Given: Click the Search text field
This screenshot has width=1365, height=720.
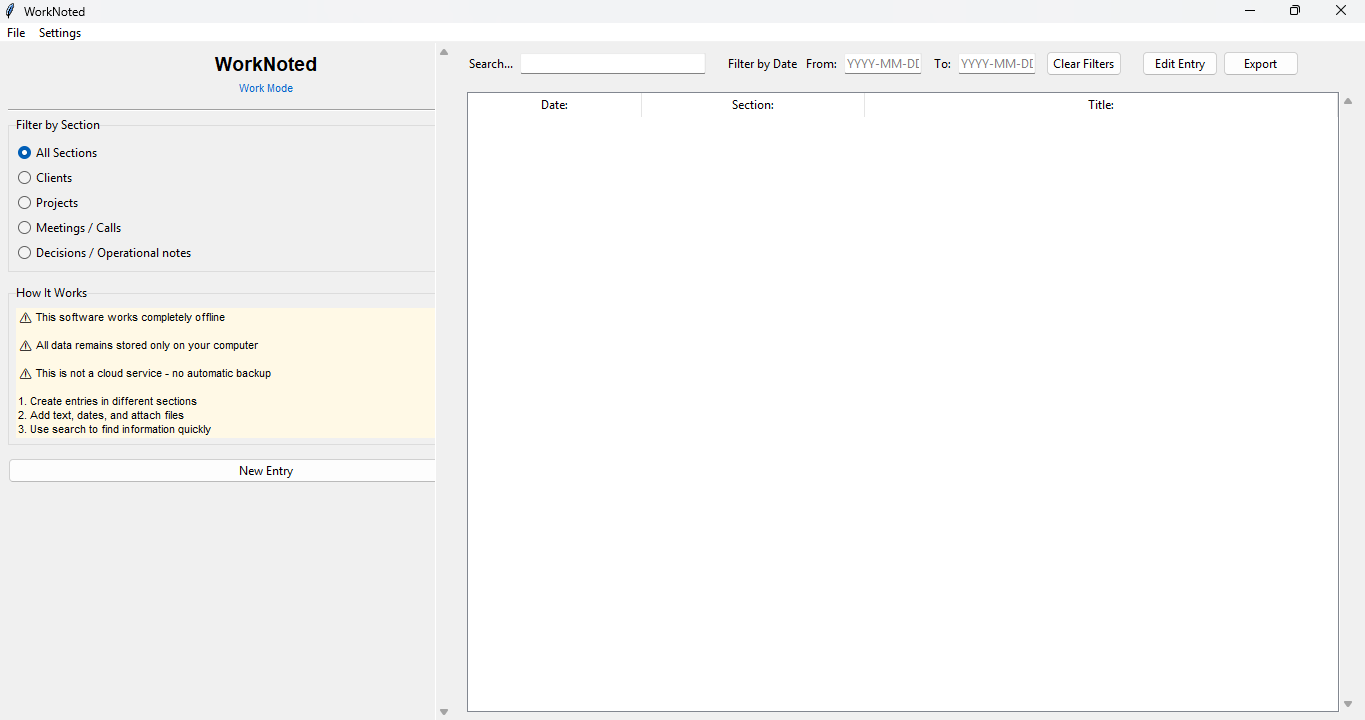Looking at the screenshot, I should pos(612,64).
